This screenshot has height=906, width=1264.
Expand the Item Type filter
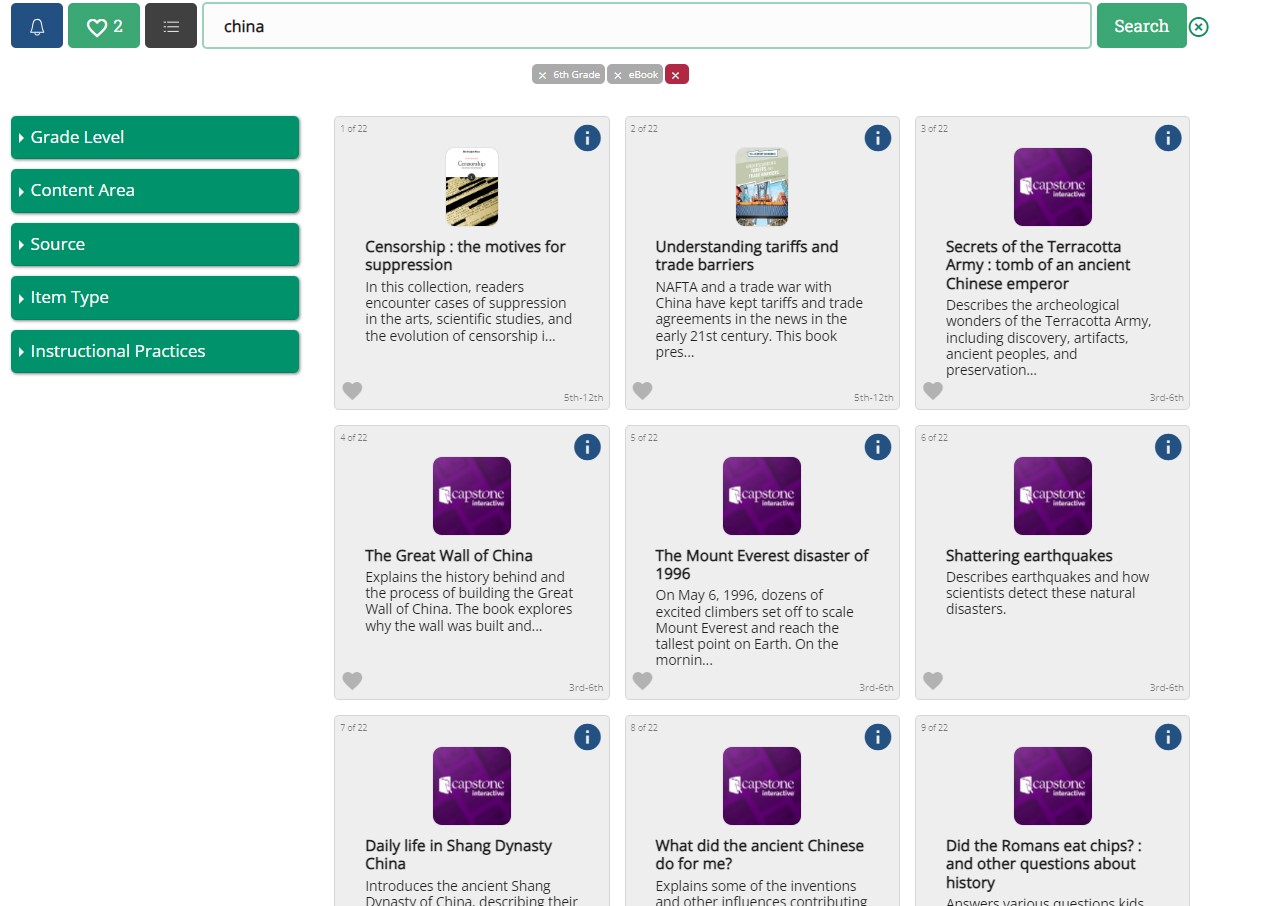click(155, 297)
